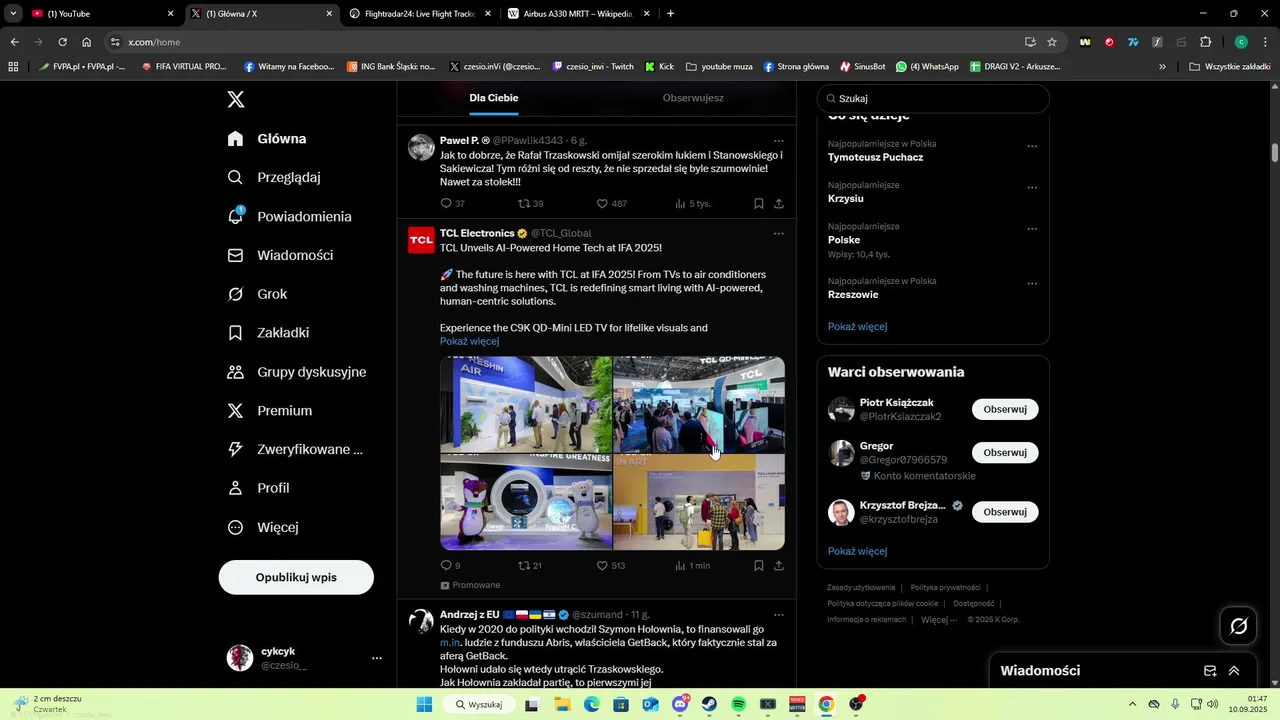Click the Szukaj search field

pyautogui.click(x=933, y=99)
